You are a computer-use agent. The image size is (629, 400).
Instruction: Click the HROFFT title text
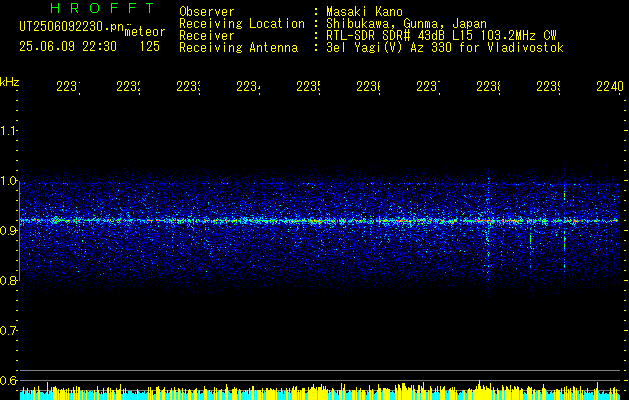[x=103, y=8]
